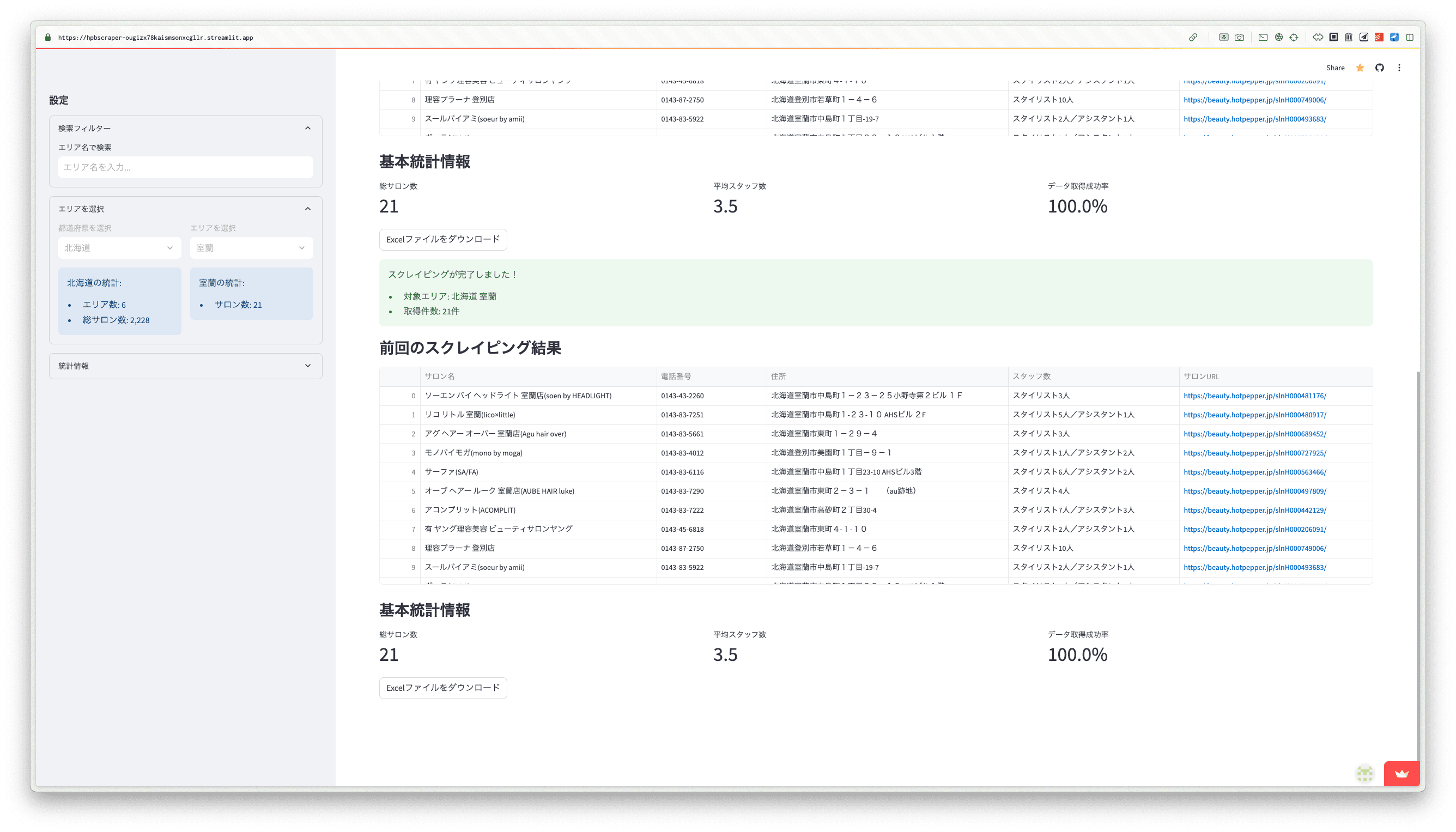Screen dimensions: 1456x832
Task: Select the address 北海道室蘭市東町２−３−１ (au跡地)
Action: tap(887, 491)
